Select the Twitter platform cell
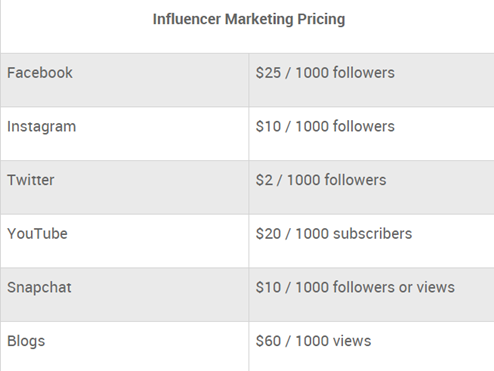 point(124,187)
